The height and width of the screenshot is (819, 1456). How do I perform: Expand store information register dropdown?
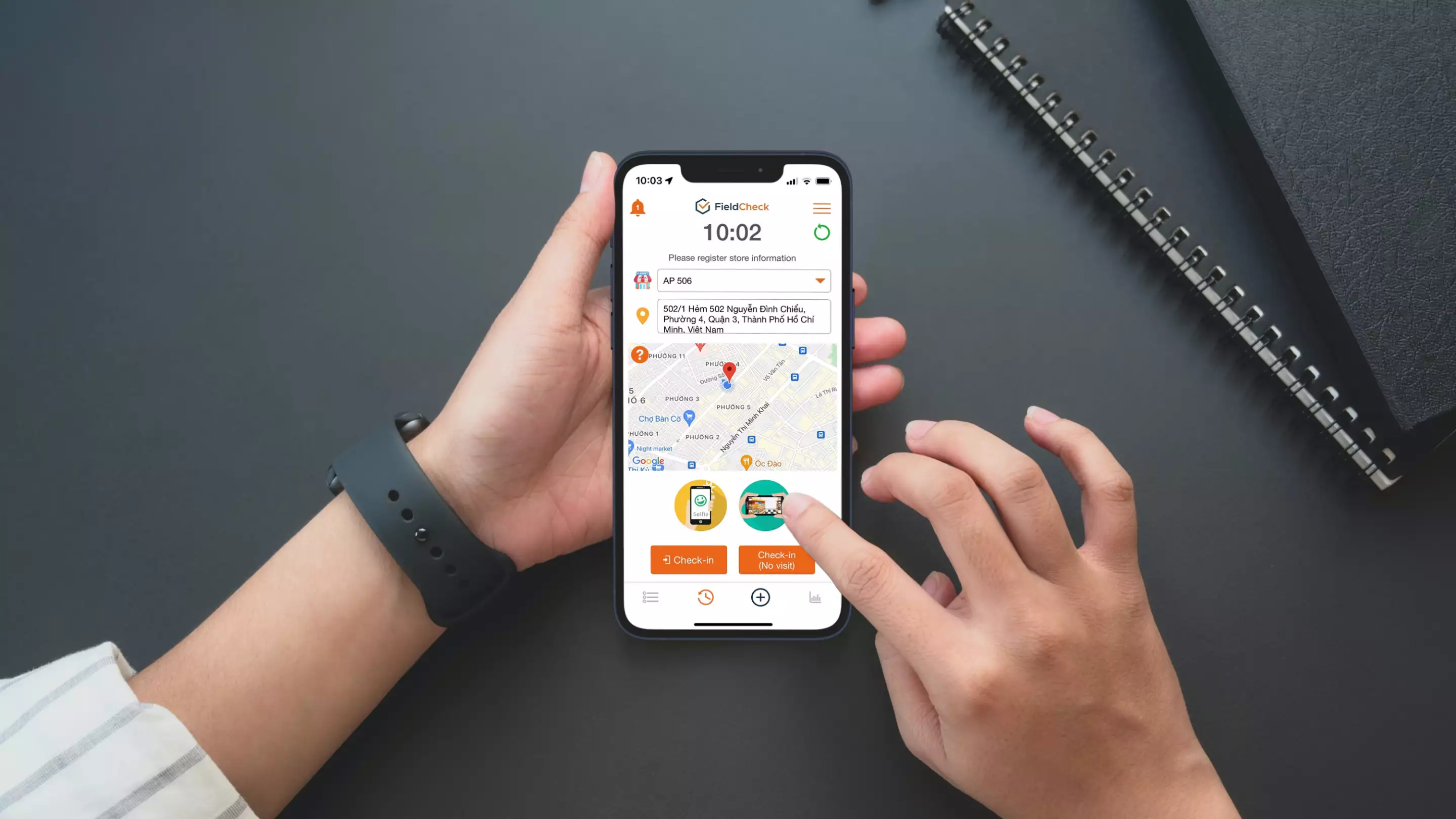820,280
